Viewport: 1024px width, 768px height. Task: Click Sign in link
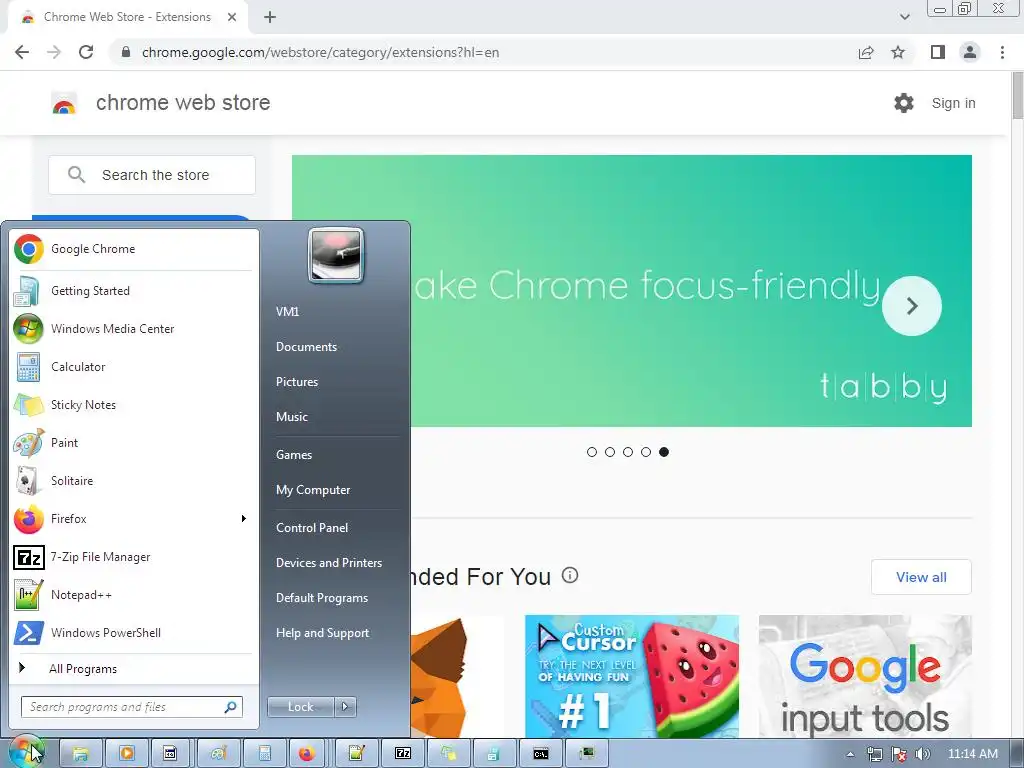pos(953,103)
